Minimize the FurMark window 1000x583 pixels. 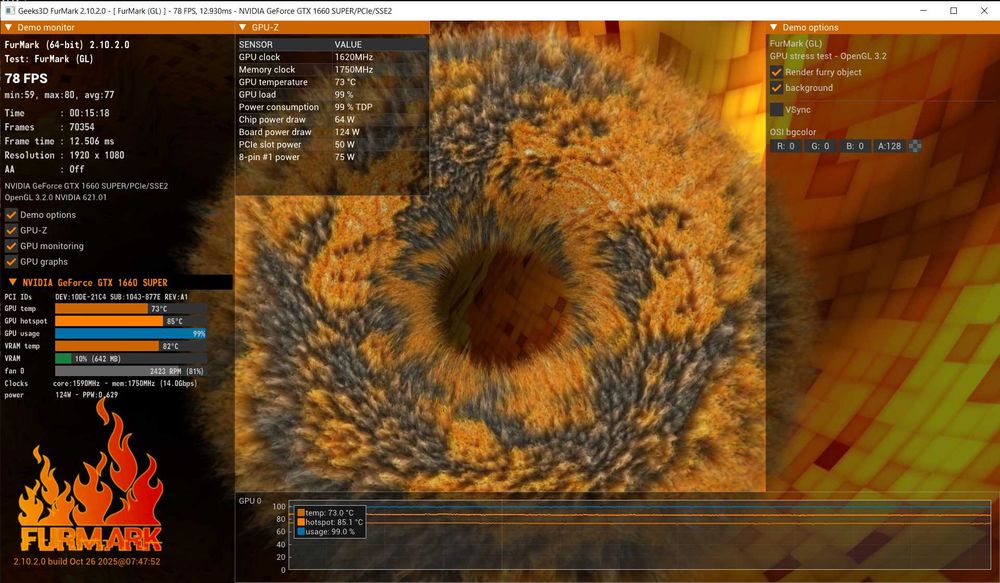point(924,11)
